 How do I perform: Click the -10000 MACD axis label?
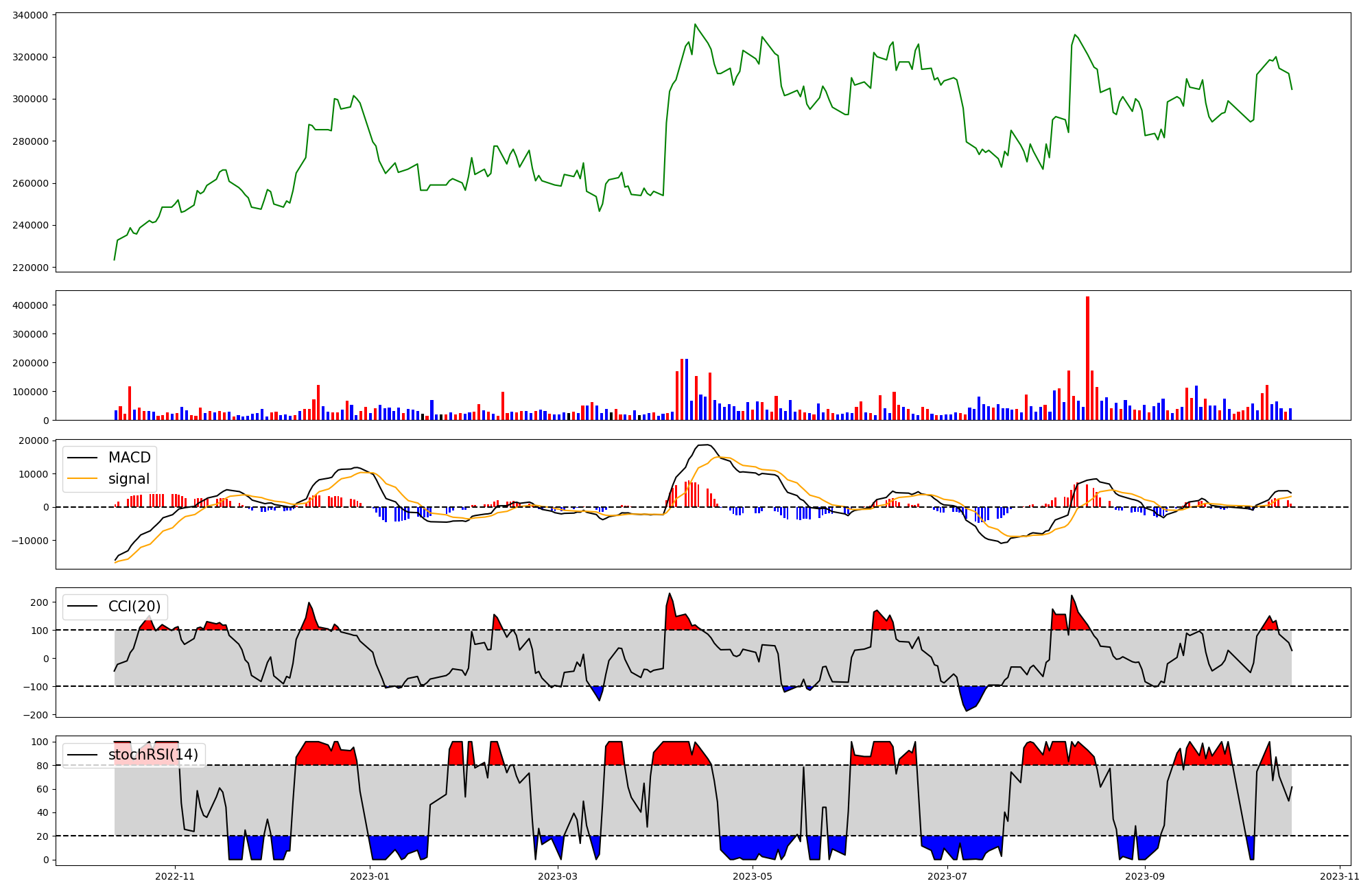click(x=30, y=541)
